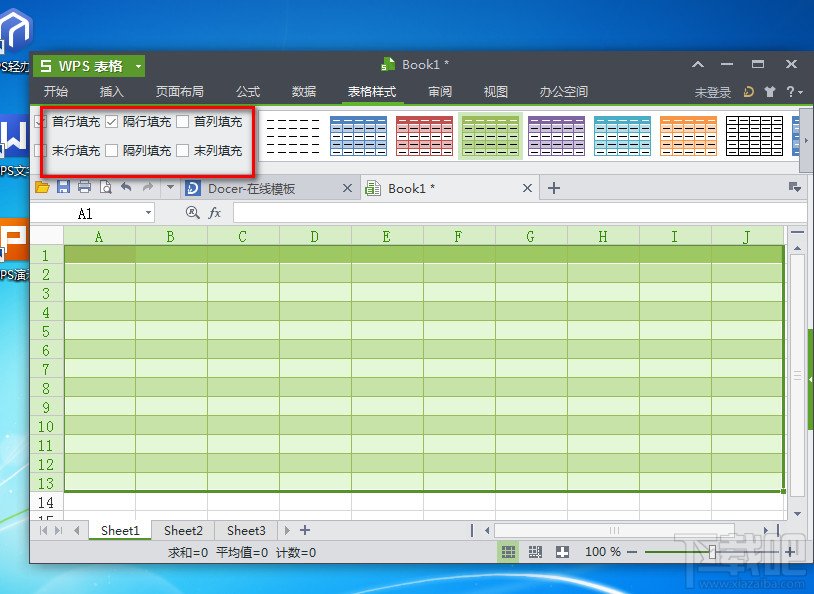The height and width of the screenshot is (594, 814).
Task: Expand the table style gallery arrow
Action: [x=806, y=140]
